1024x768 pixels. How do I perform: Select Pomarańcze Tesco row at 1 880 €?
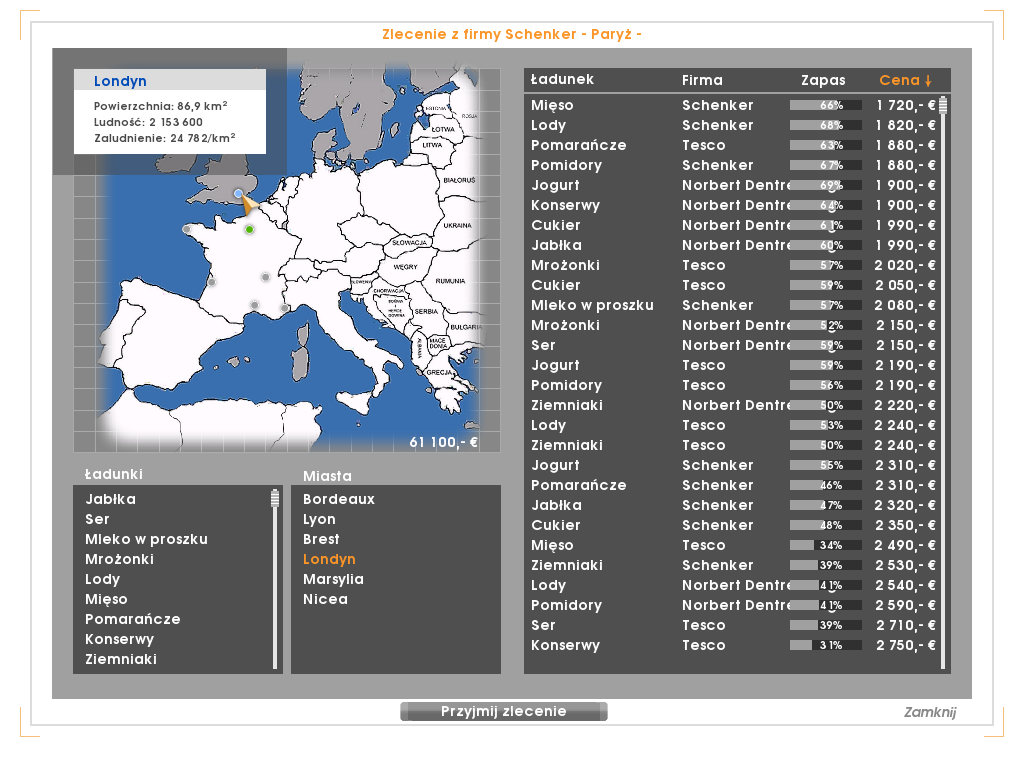[733, 145]
